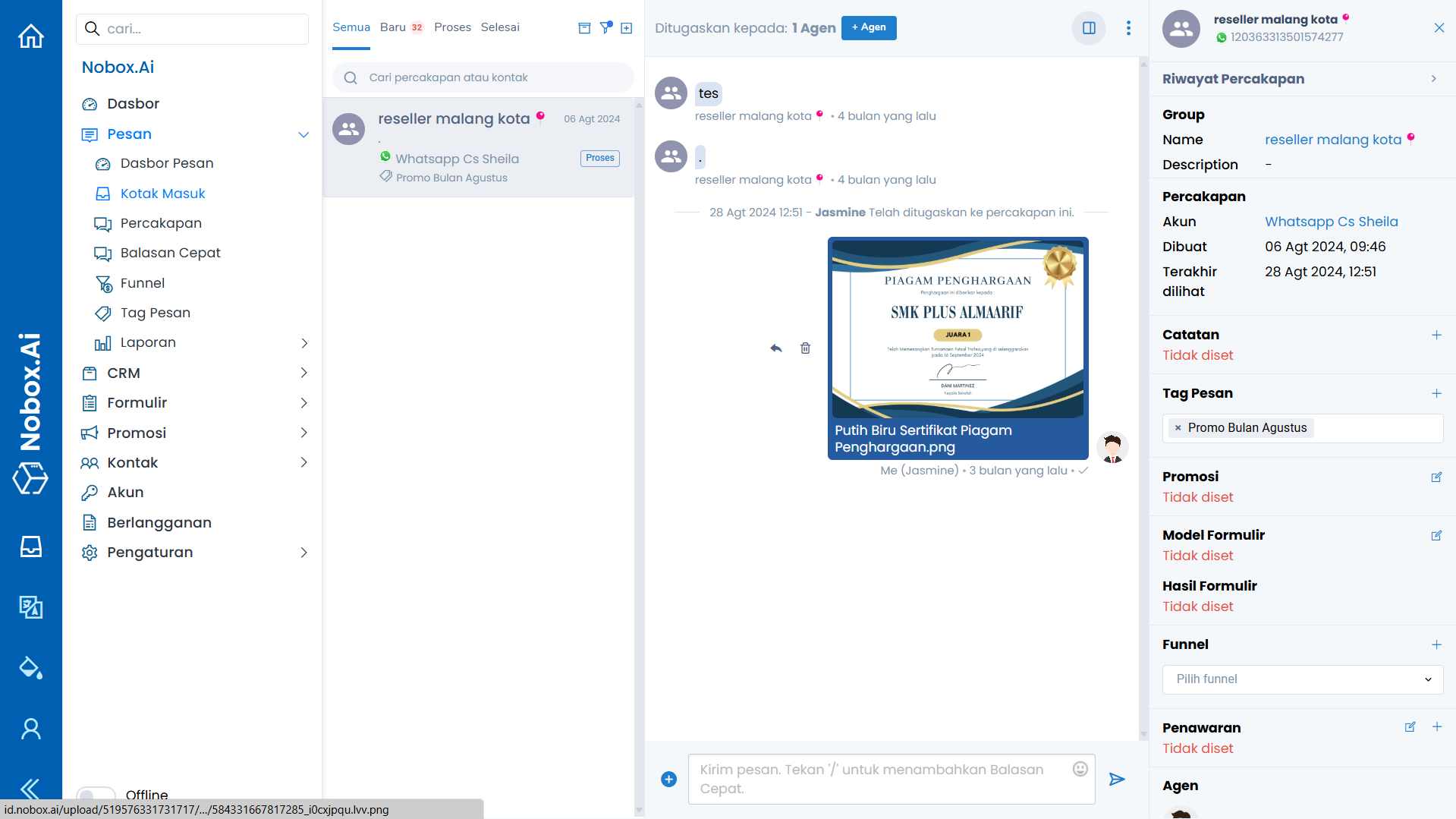Click the send message arrow icon

click(1116, 780)
